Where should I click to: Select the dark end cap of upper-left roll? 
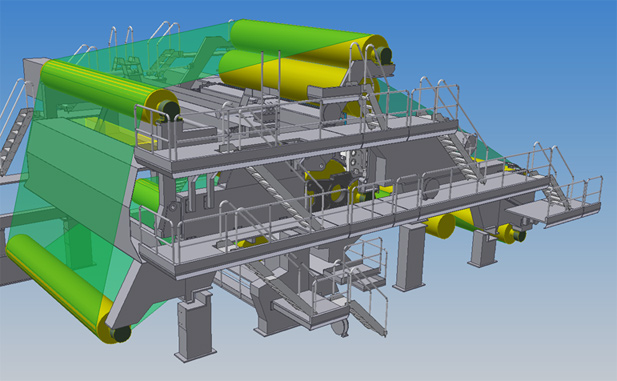point(170,109)
